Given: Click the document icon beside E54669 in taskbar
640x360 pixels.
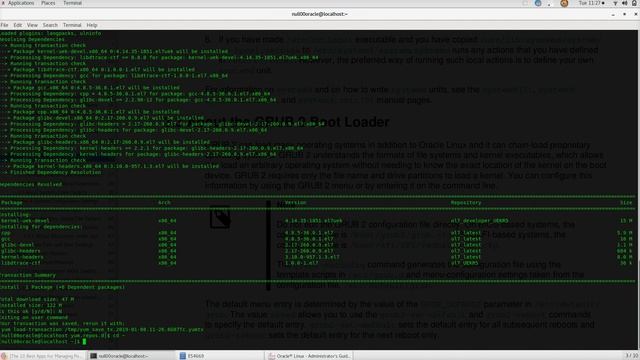Looking at the screenshot, I should point(182,356).
